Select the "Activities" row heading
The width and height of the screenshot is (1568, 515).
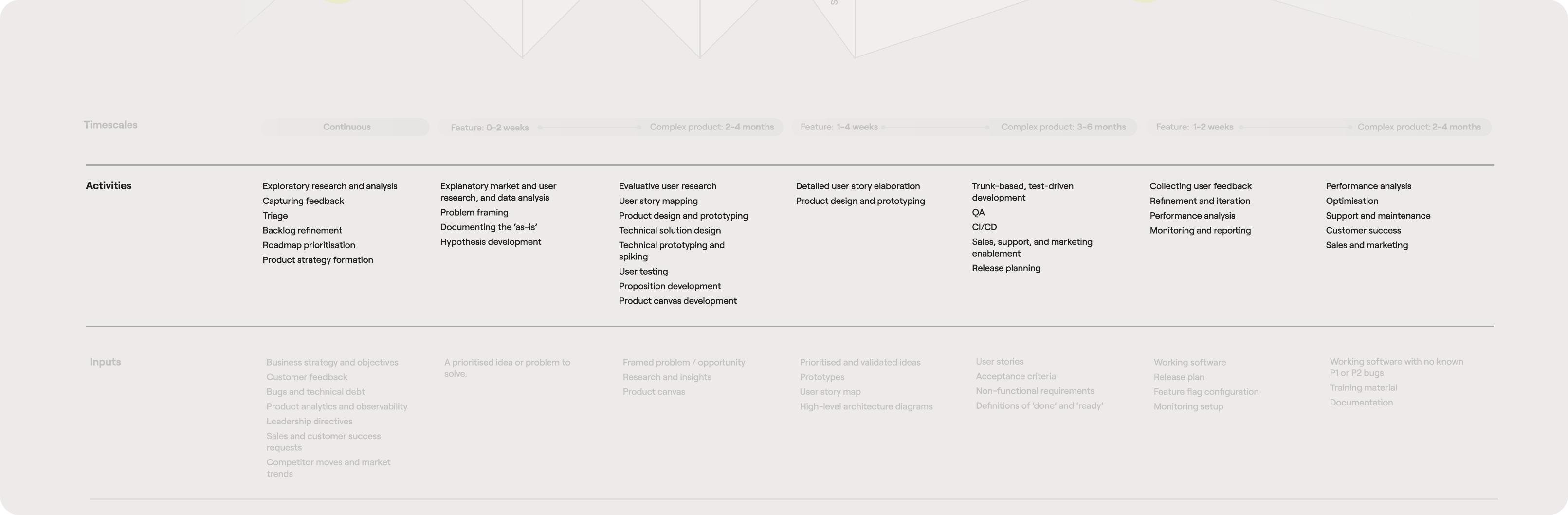point(109,185)
